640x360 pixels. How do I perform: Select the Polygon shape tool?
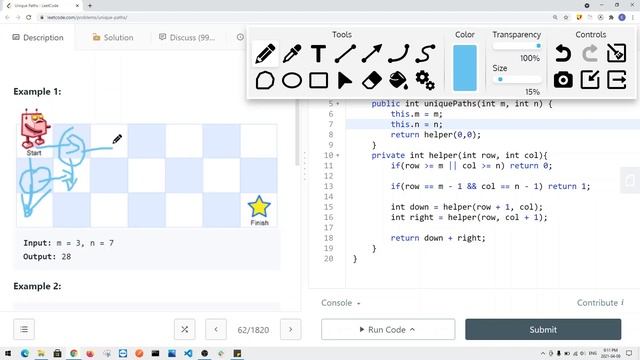point(265,80)
